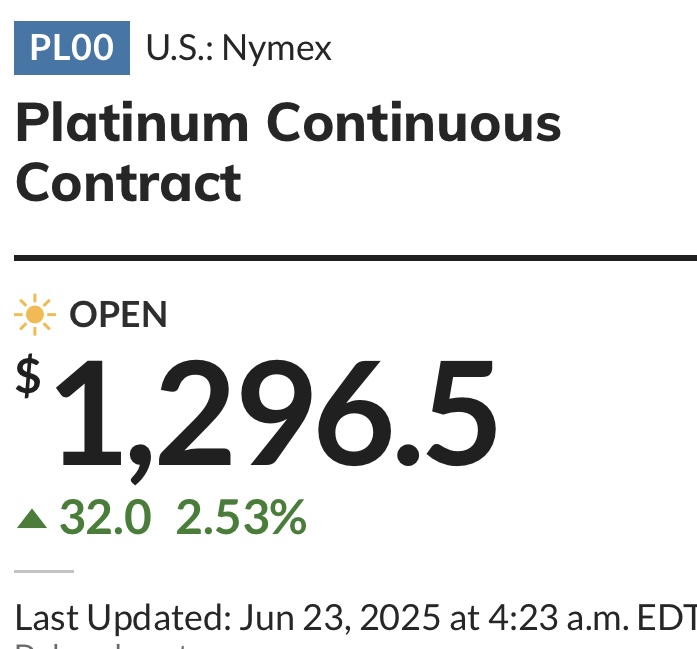Screen dimensions: 697x649
Task: Click the blue PL00 ticker badge
Action: (x=72, y=48)
